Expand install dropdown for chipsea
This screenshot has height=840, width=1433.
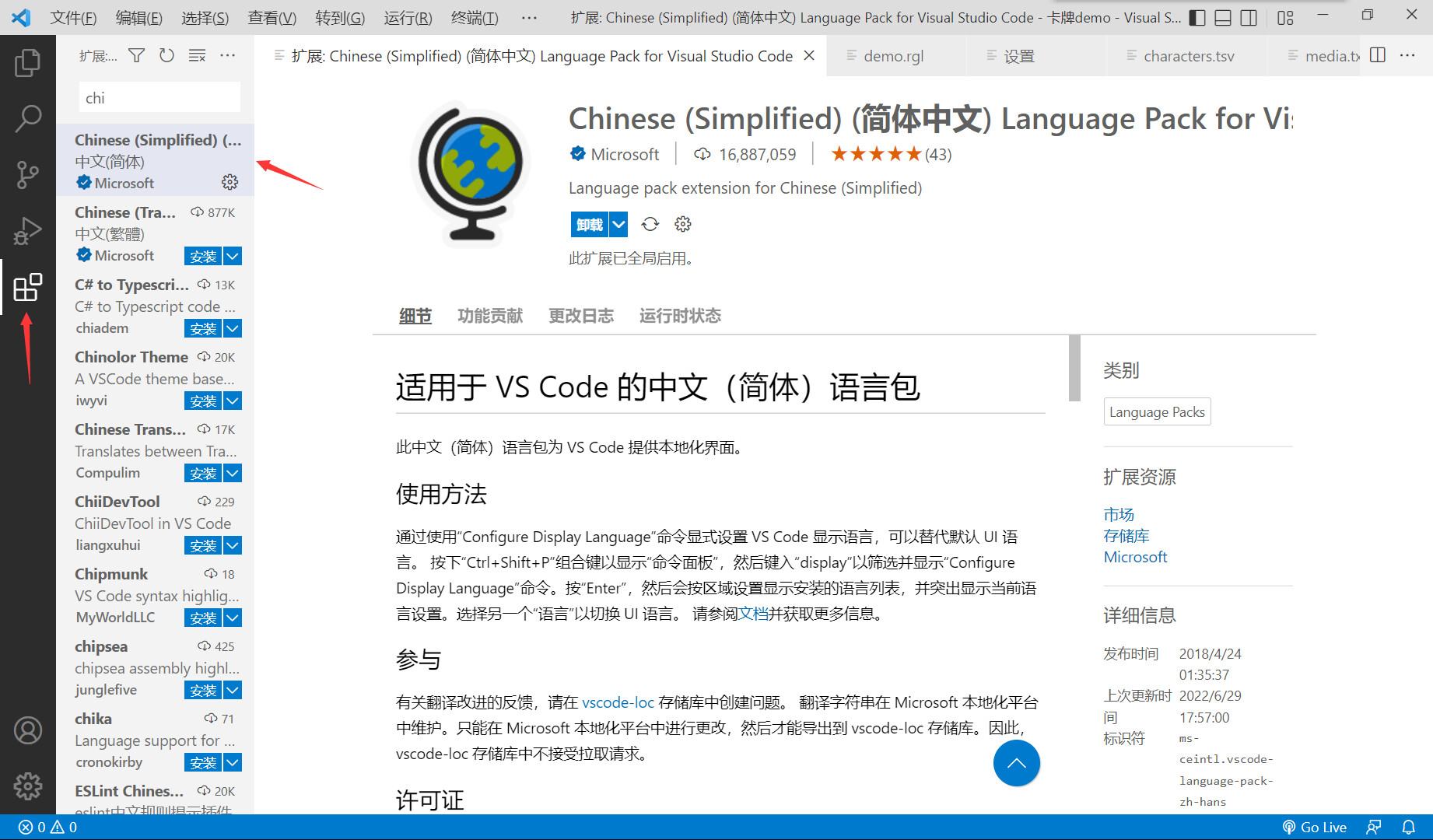233,690
